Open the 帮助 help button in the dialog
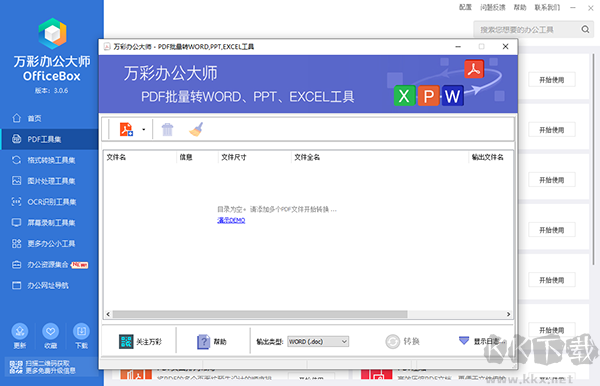 click(x=212, y=342)
